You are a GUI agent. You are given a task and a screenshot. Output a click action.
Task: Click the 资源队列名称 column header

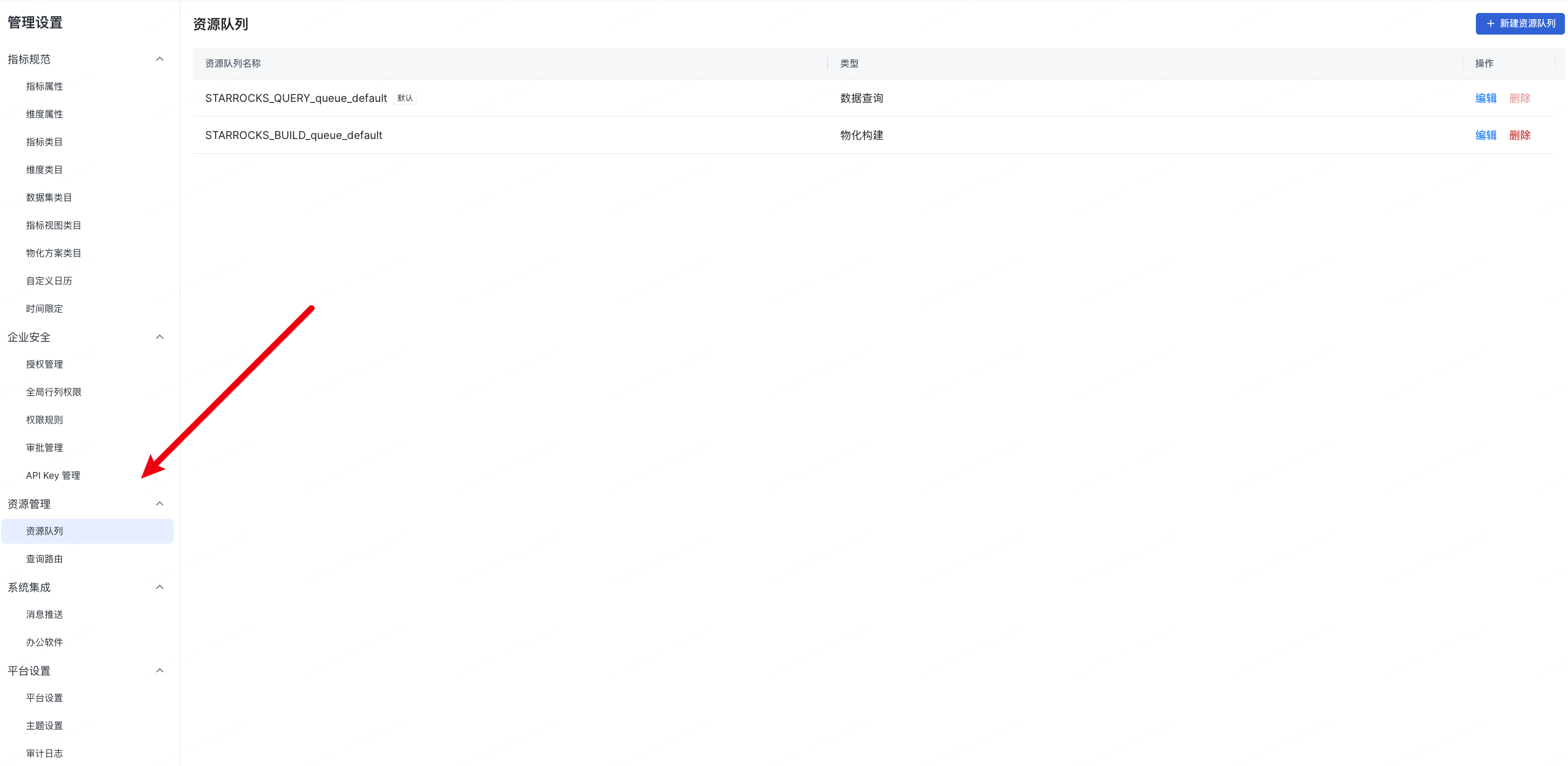(233, 64)
